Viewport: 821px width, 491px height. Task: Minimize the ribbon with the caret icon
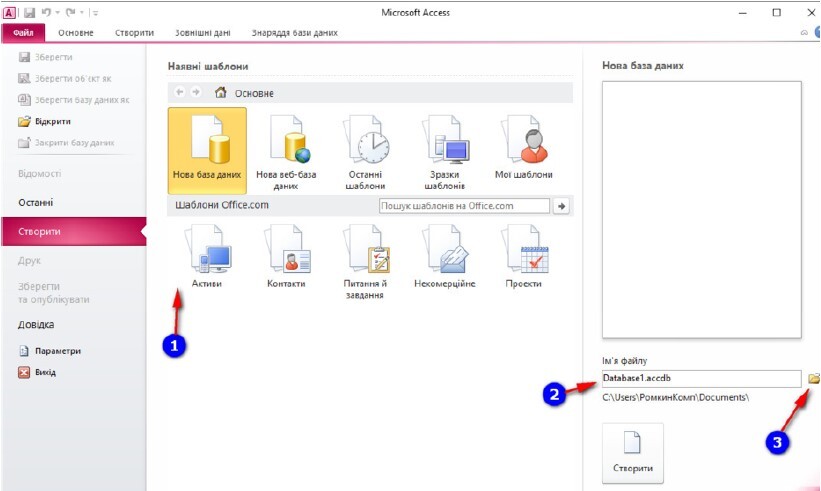(804, 32)
